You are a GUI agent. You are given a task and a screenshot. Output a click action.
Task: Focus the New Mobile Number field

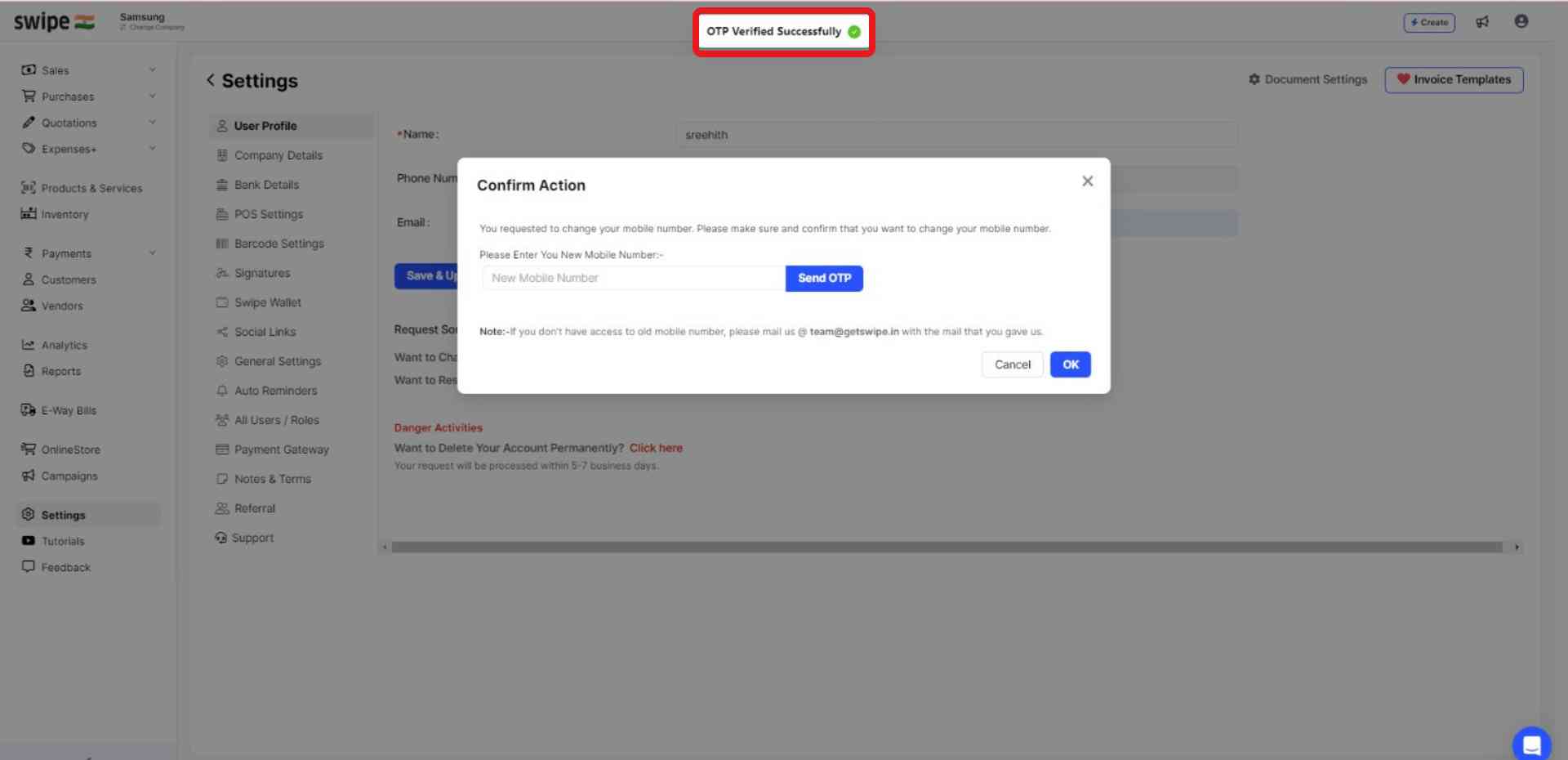(634, 278)
